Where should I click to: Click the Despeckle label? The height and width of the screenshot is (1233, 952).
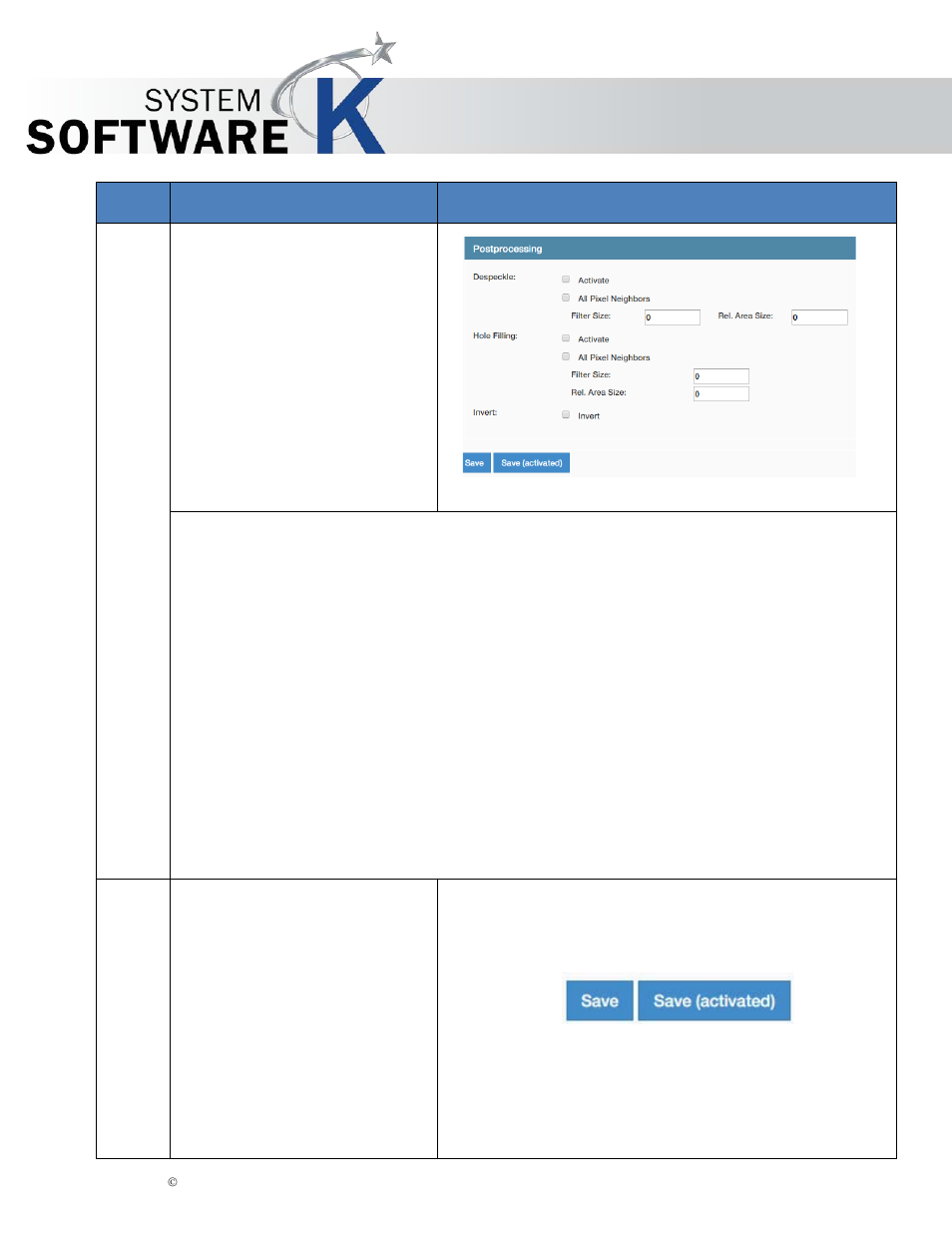494,278
